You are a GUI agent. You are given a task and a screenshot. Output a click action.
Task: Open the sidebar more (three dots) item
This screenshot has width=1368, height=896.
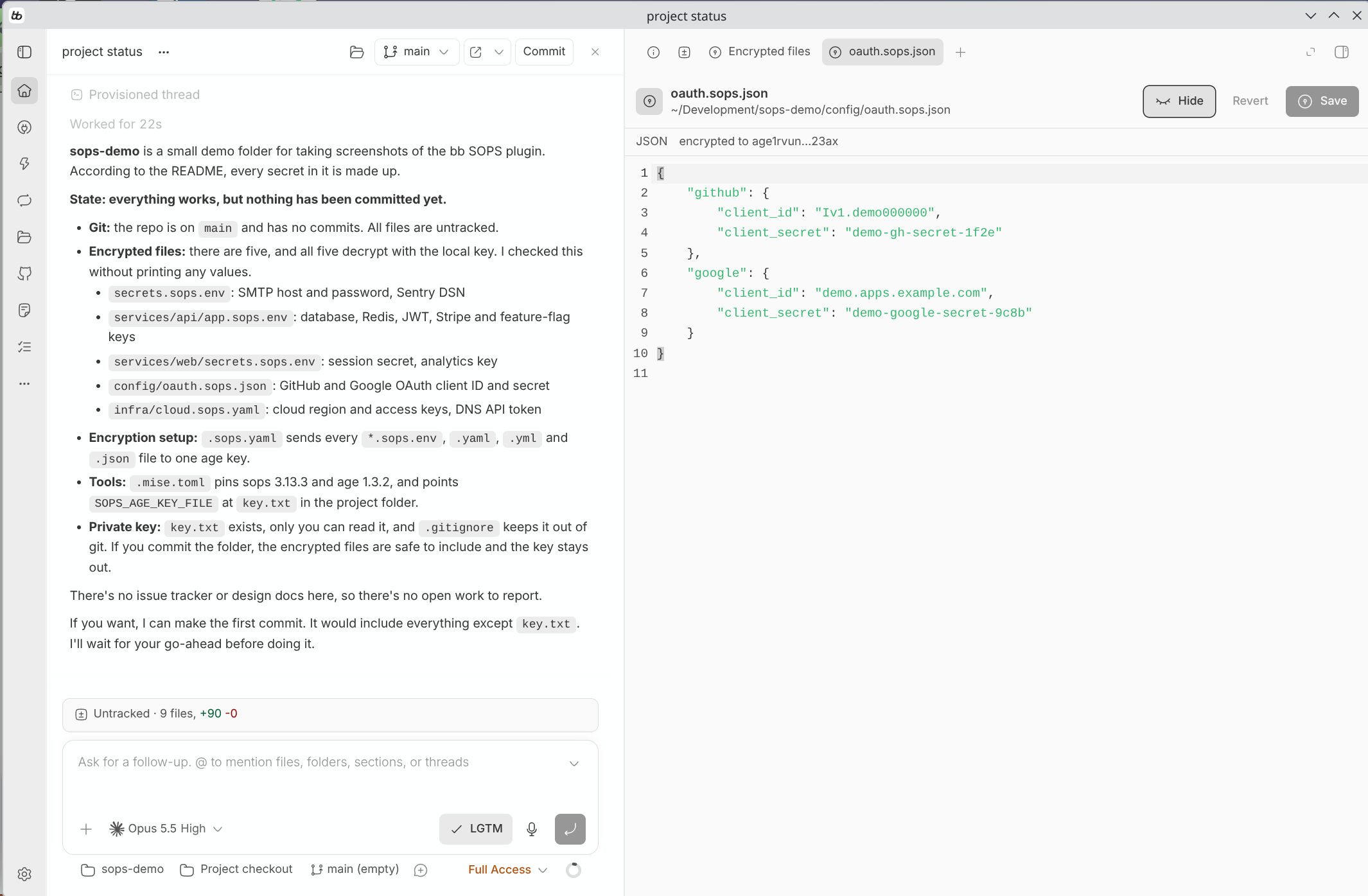point(24,383)
